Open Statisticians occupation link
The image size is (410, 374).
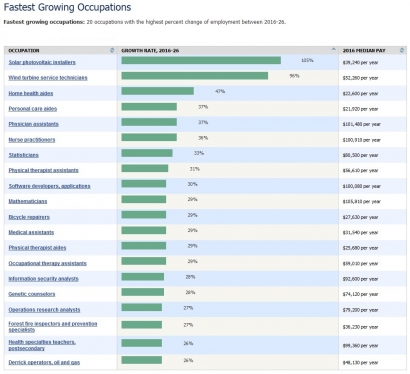point(23,155)
